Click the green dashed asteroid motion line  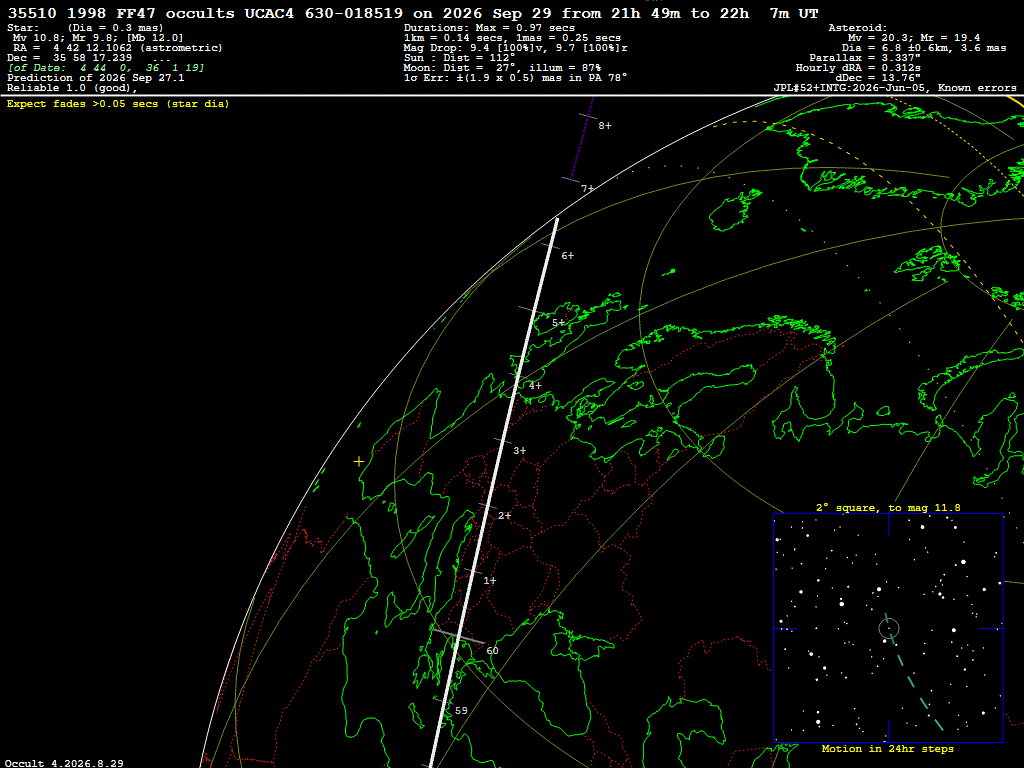(x=914, y=673)
